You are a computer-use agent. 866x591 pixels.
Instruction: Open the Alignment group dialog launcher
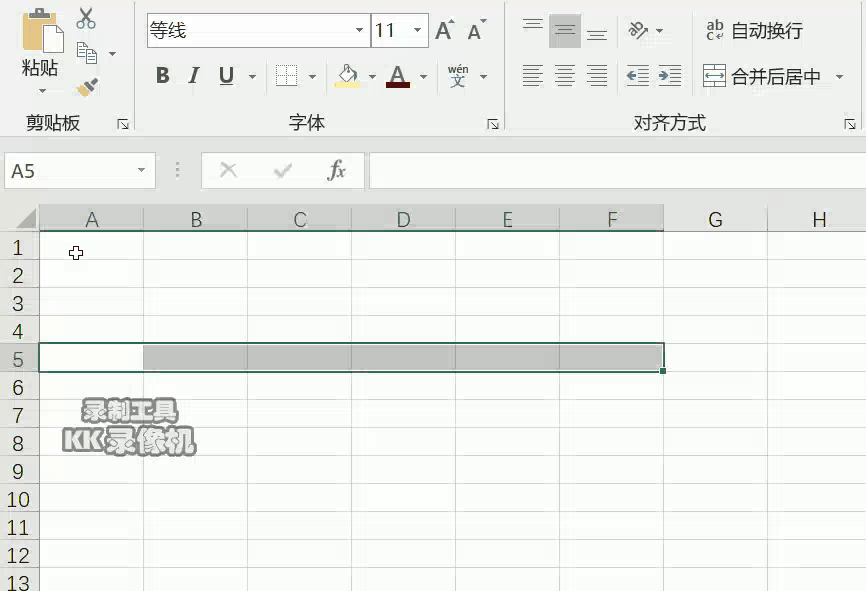850,124
